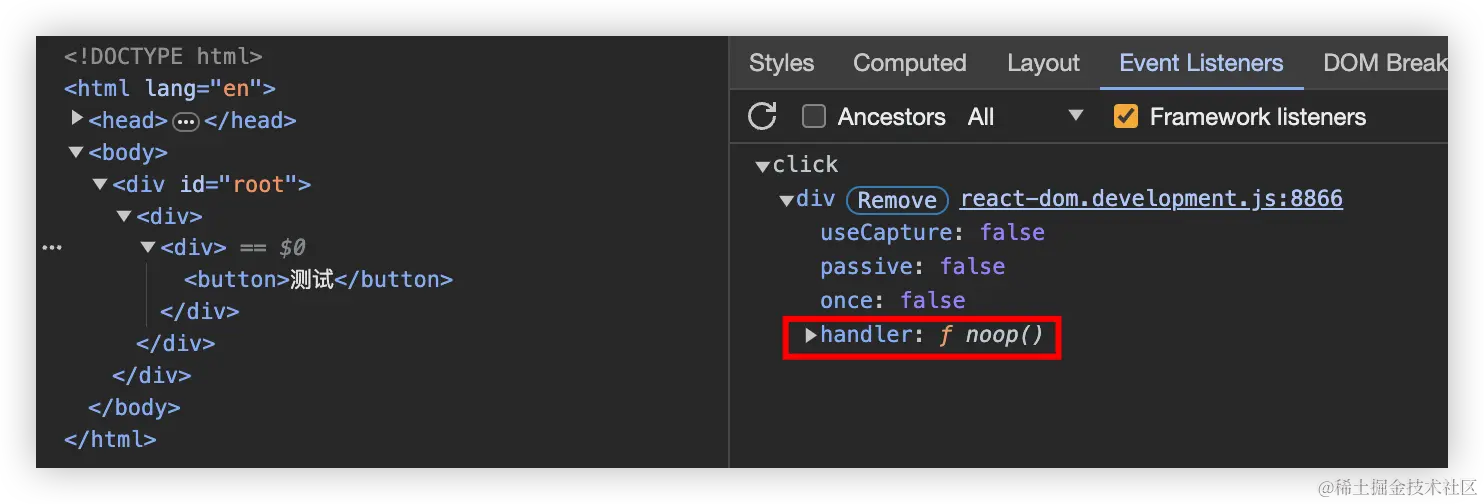Open the DOM Breakpoints tab
1484x504 pixels.
click(1384, 63)
